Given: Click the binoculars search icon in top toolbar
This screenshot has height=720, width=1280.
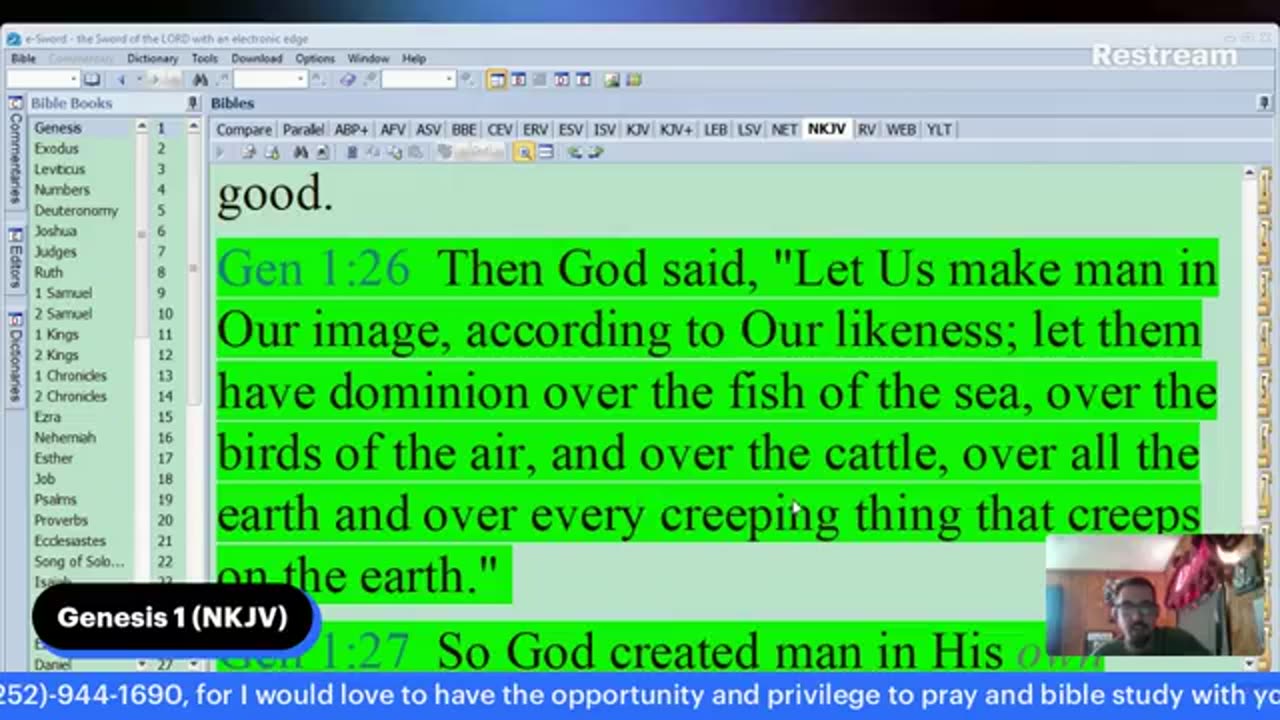Looking at the screenshot, I should point(200,79).
